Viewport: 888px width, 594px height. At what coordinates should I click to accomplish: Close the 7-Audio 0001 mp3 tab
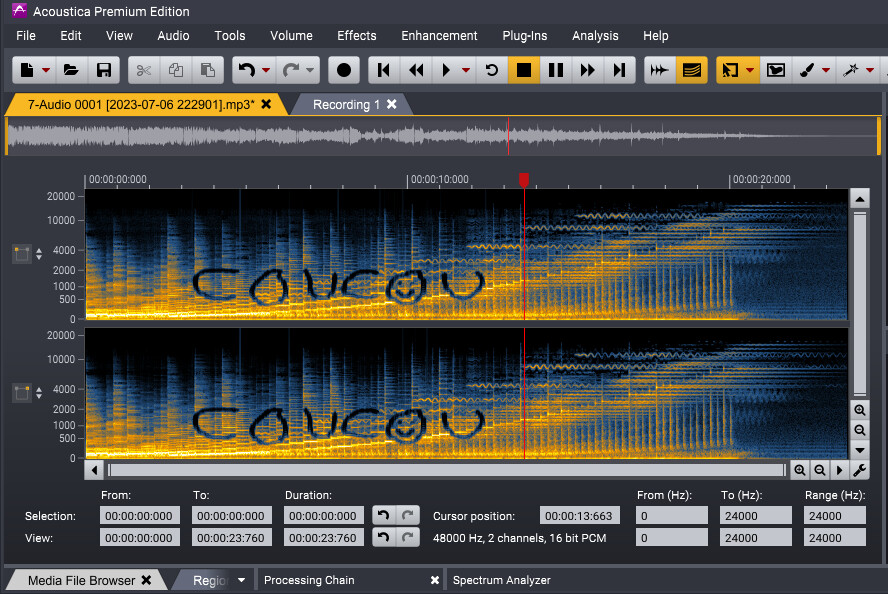(266, 104)
